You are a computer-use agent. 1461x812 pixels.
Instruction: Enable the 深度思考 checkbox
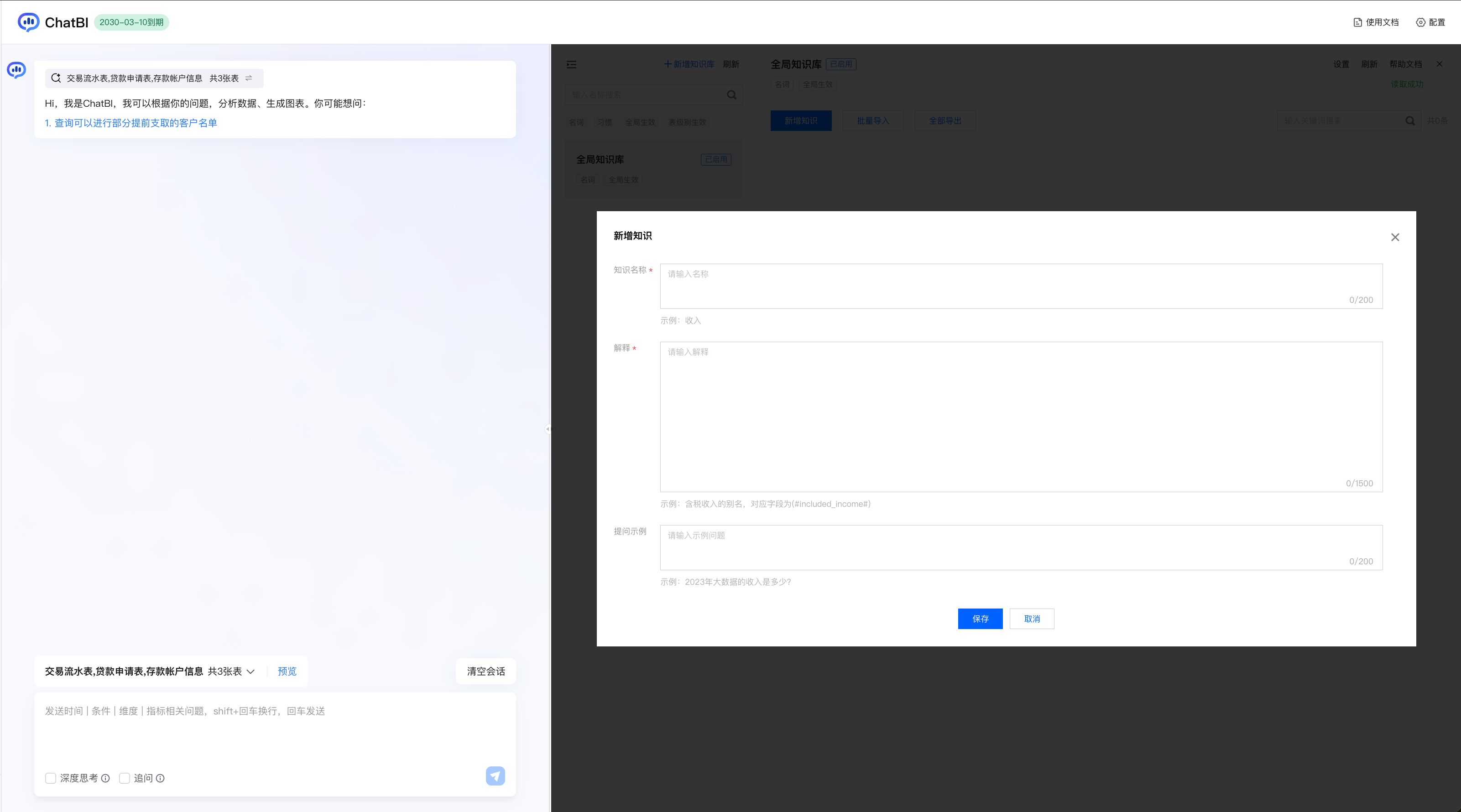pos(51,778)
